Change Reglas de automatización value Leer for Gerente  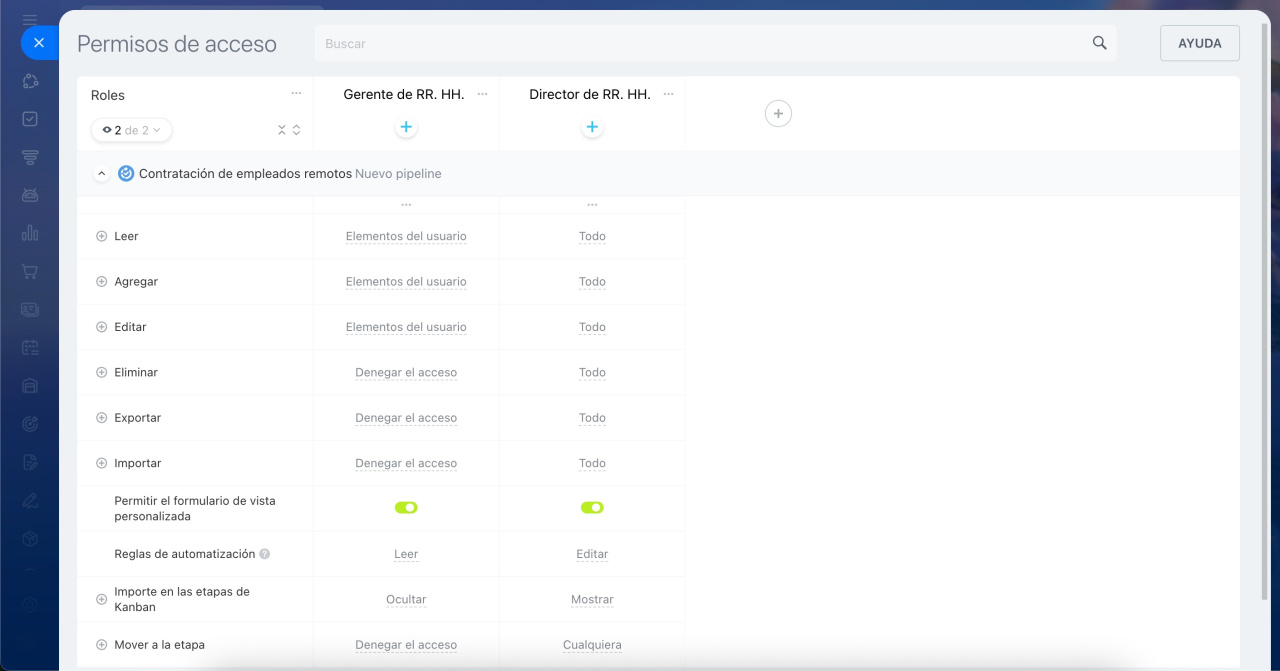406,554
